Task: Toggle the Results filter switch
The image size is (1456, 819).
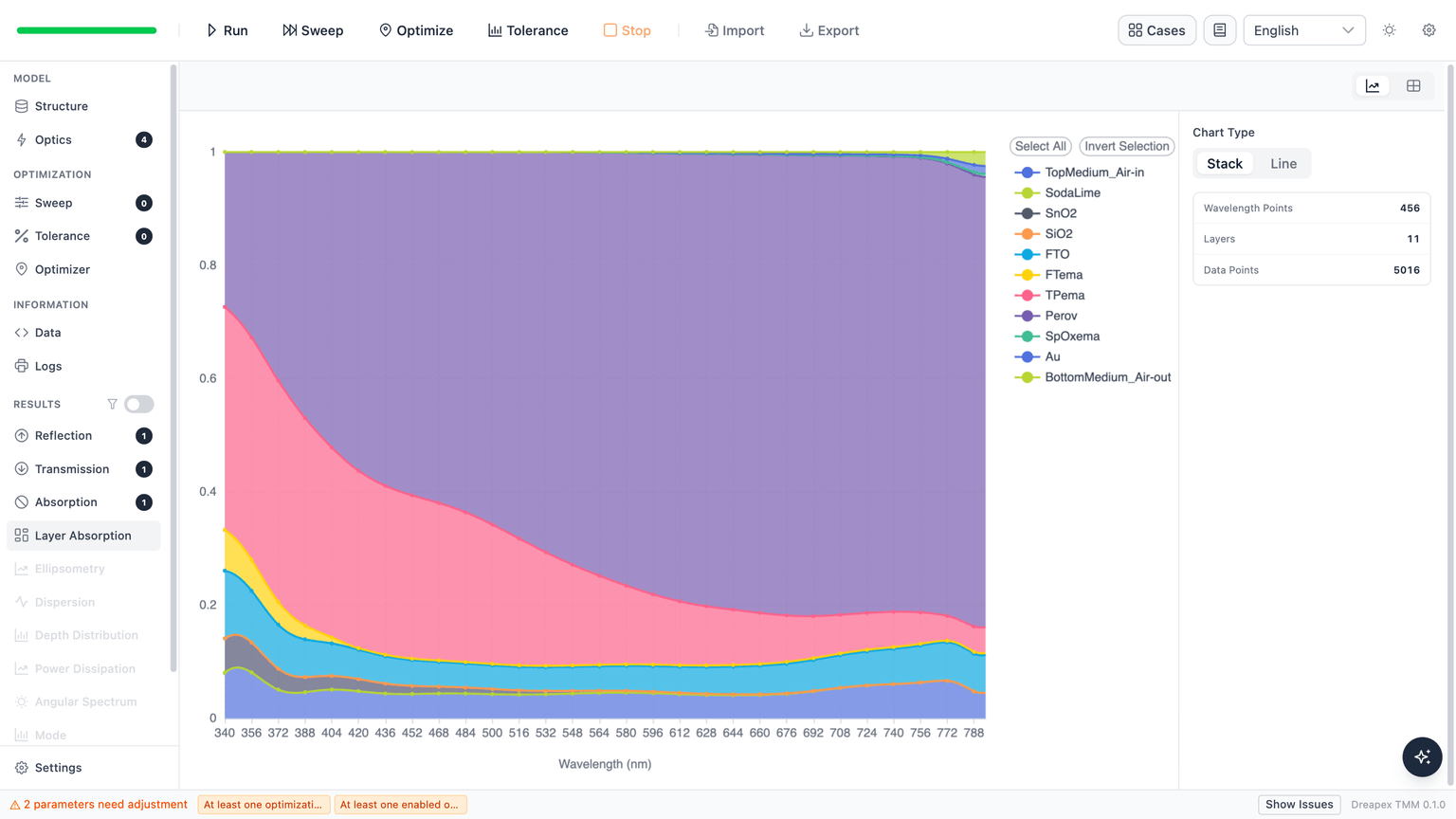Action: [139, 404]
